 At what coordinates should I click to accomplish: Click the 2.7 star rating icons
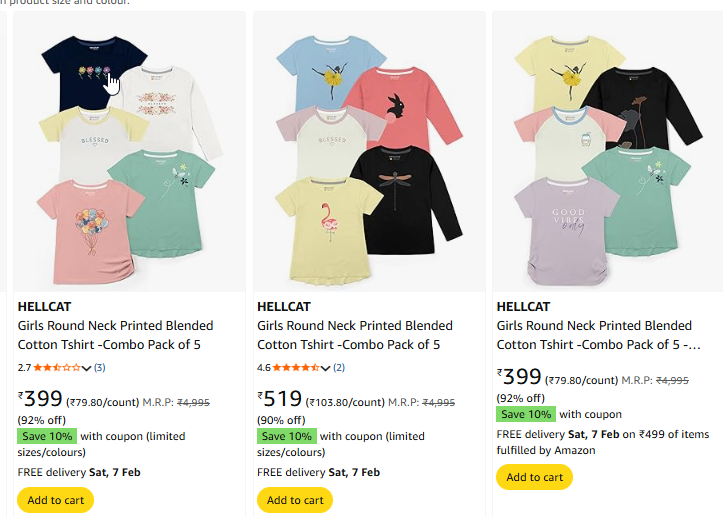point(57,368)
